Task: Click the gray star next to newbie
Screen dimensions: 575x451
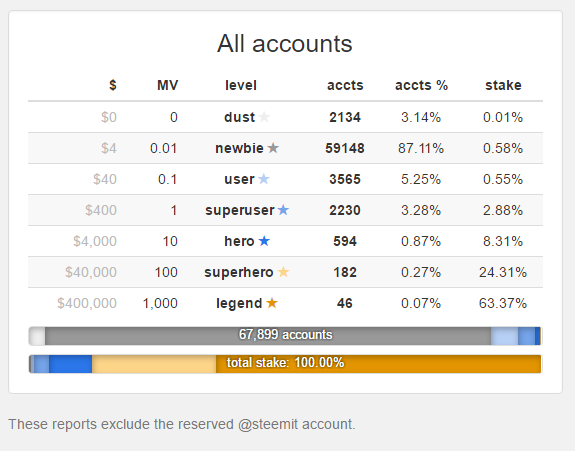Action: (x=273, y=148)
